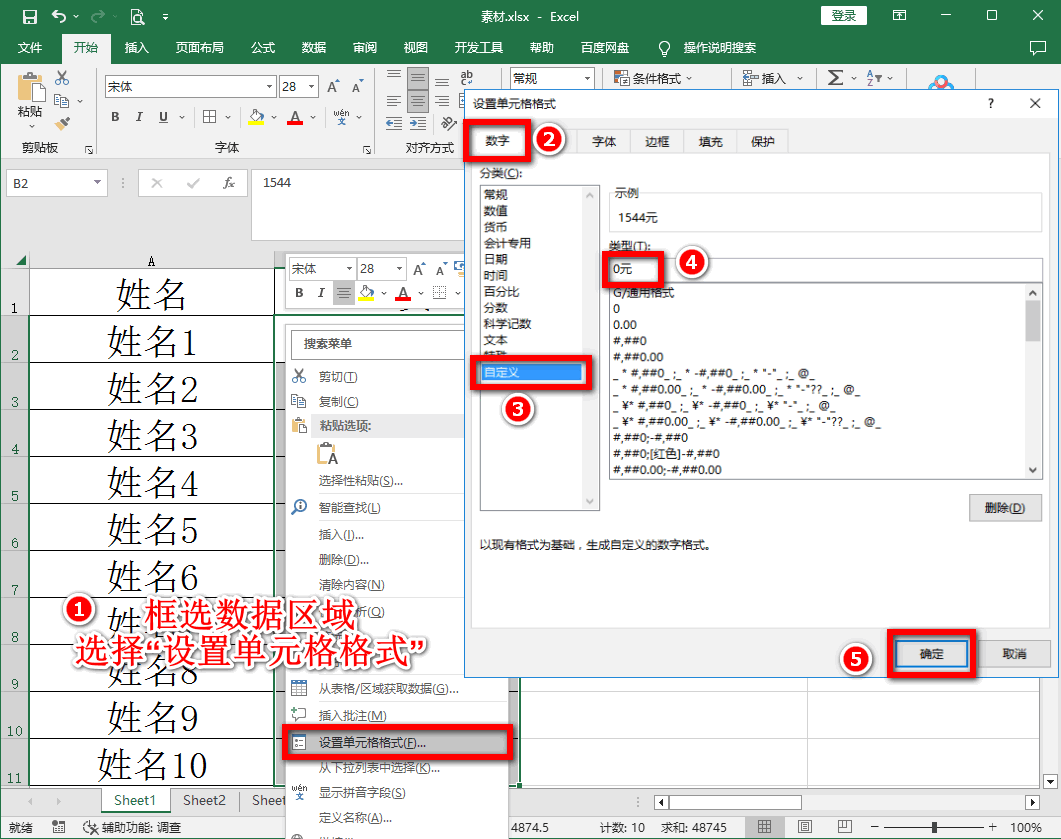The image size is (1061, 839).
Task: Toggle Bold in the mini toolbar
Action: 299,292
